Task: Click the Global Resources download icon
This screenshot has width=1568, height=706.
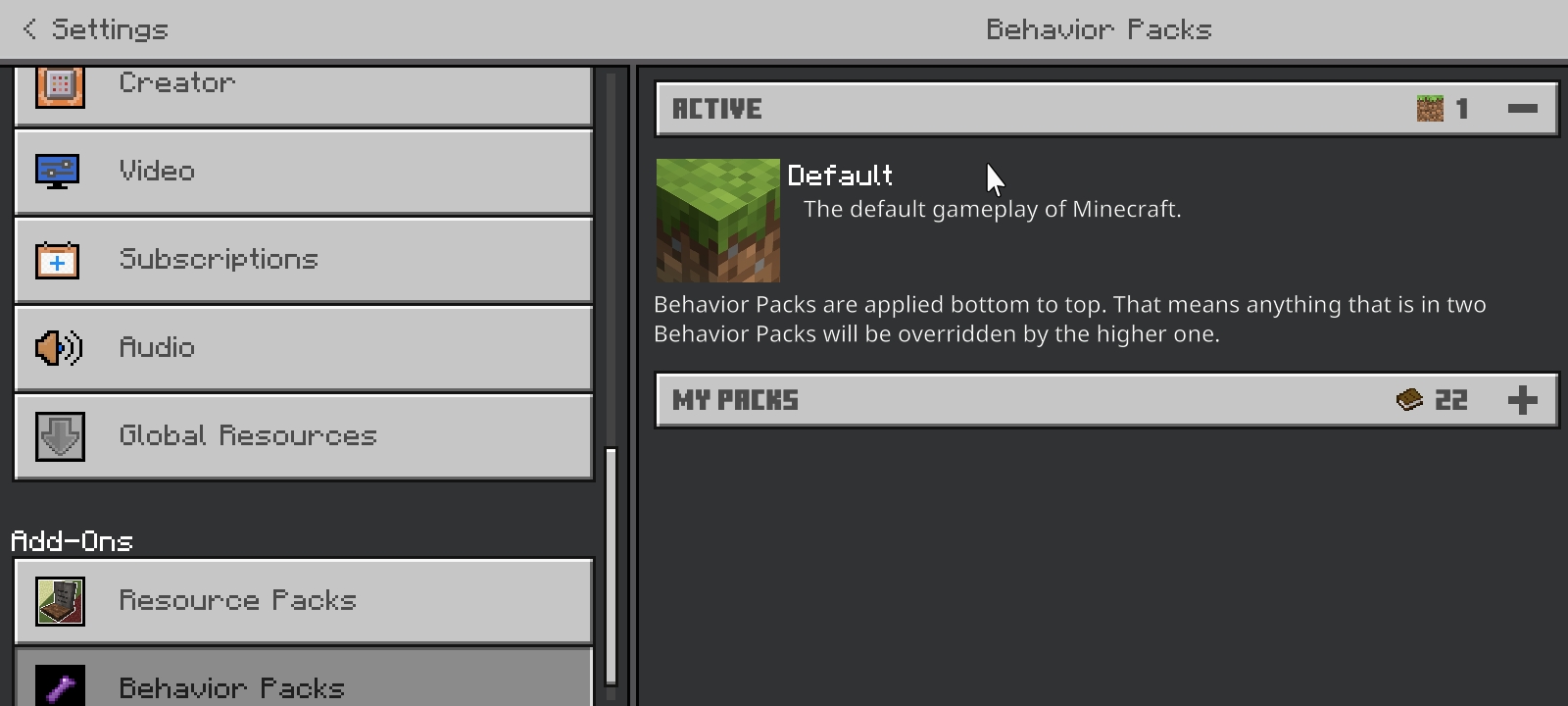Action: pos(60,436)
